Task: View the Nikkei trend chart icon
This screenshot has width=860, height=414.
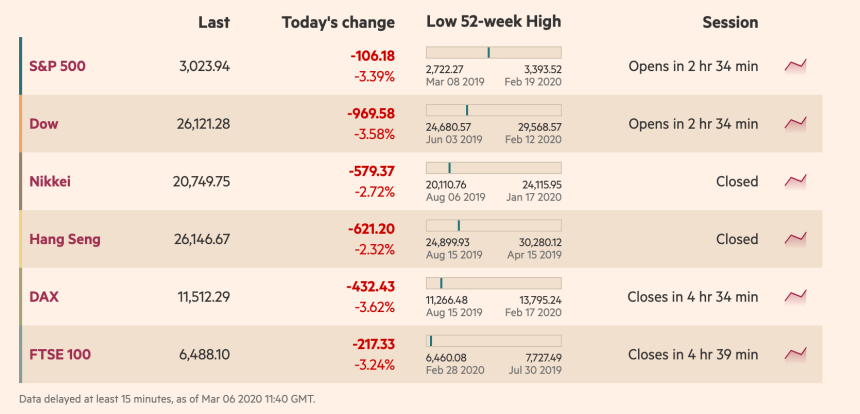Action: point(796,181)
